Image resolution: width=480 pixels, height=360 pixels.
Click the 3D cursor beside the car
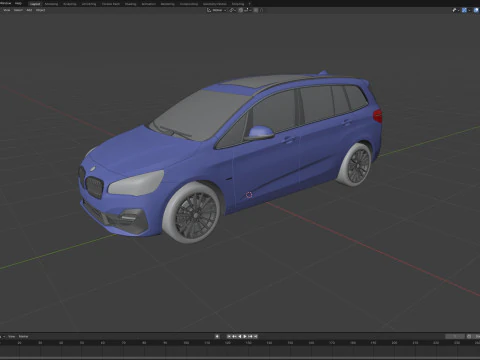(x=249, y=195)
